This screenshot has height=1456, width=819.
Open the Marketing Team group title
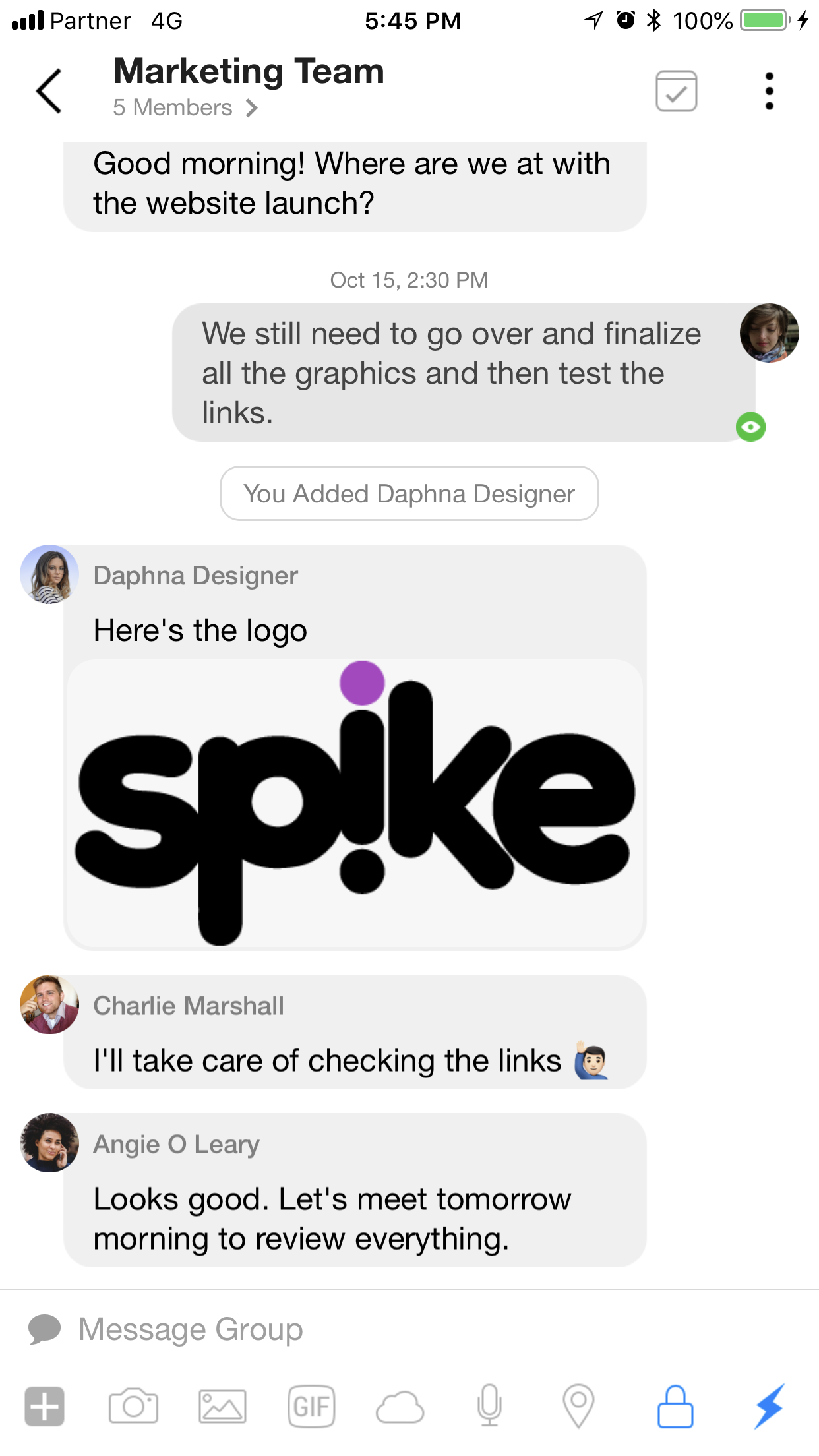pos(249,71)
